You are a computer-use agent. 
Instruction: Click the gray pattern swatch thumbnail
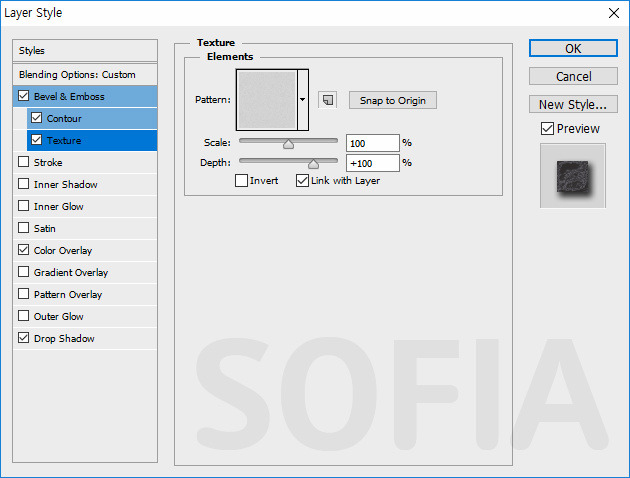[267, 100]
